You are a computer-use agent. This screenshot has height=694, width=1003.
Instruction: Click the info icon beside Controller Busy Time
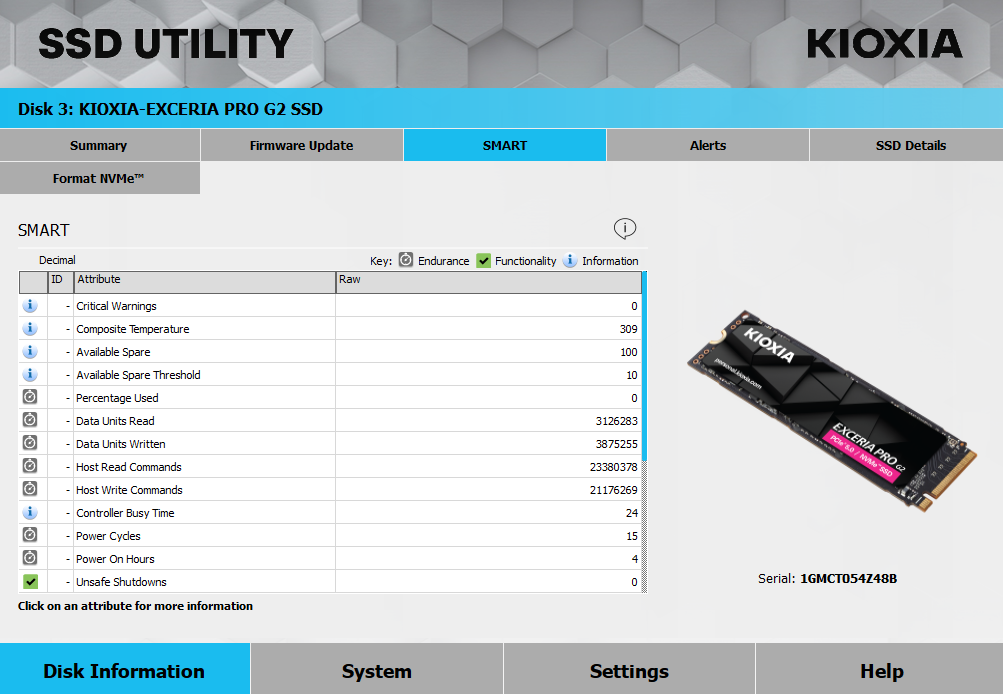[x=29, y=512]
